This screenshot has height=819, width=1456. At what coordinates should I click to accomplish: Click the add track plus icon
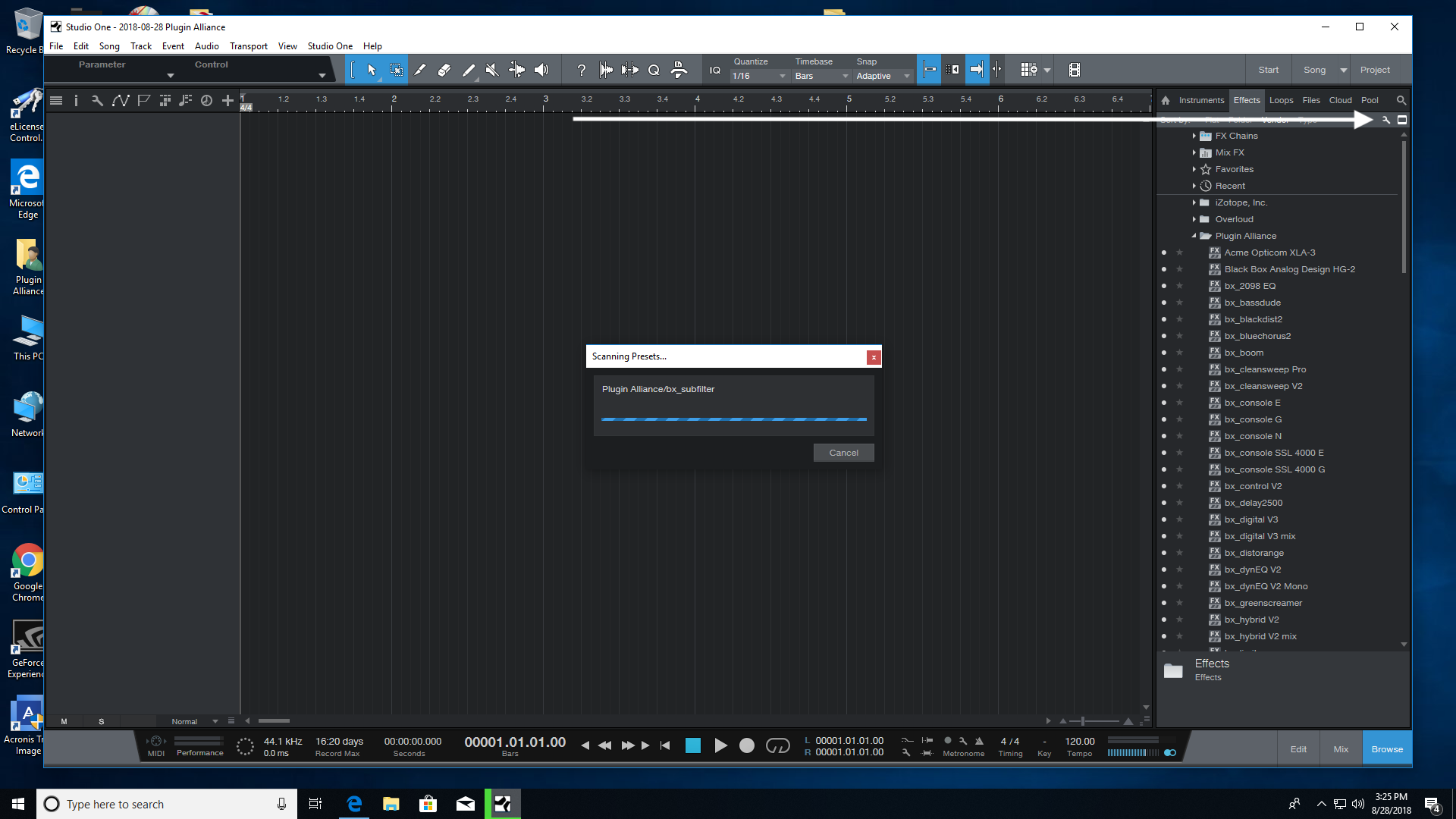227,100
